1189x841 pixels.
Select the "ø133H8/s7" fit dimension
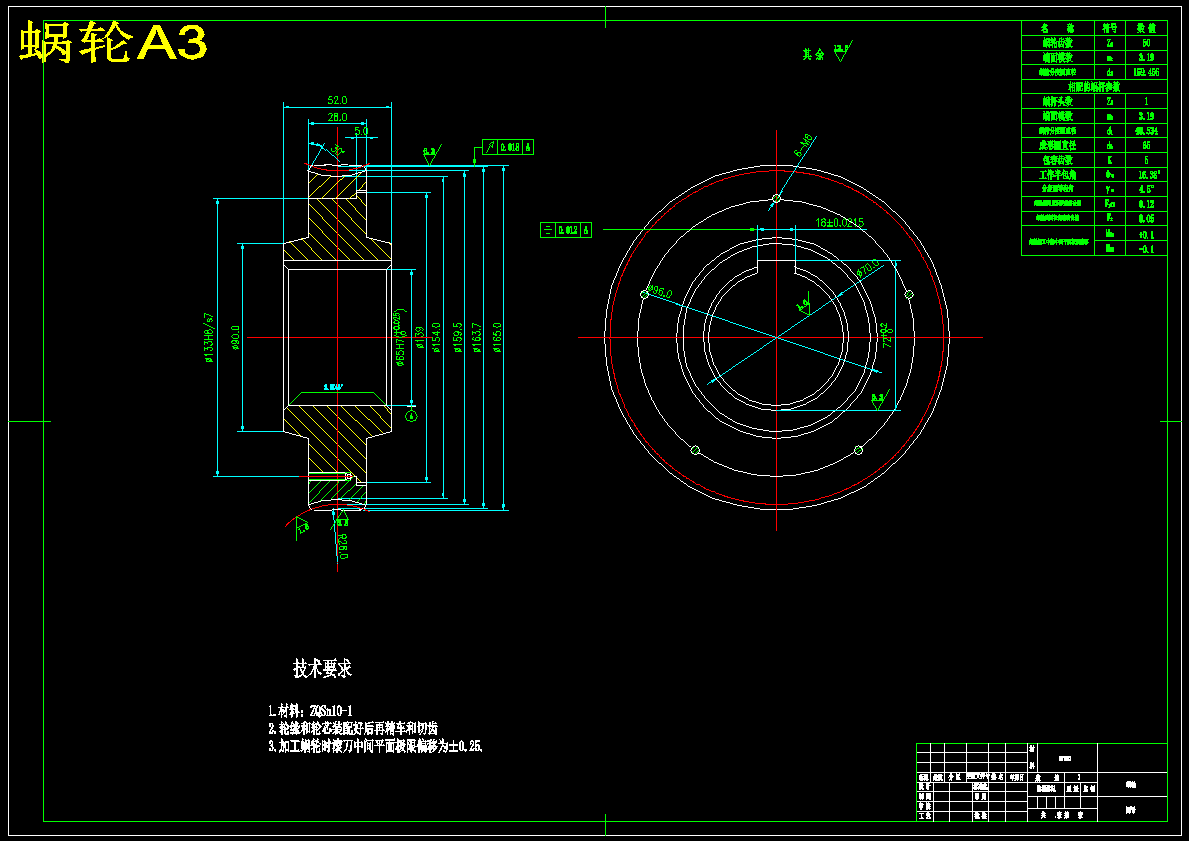click(x=209, y=337)
